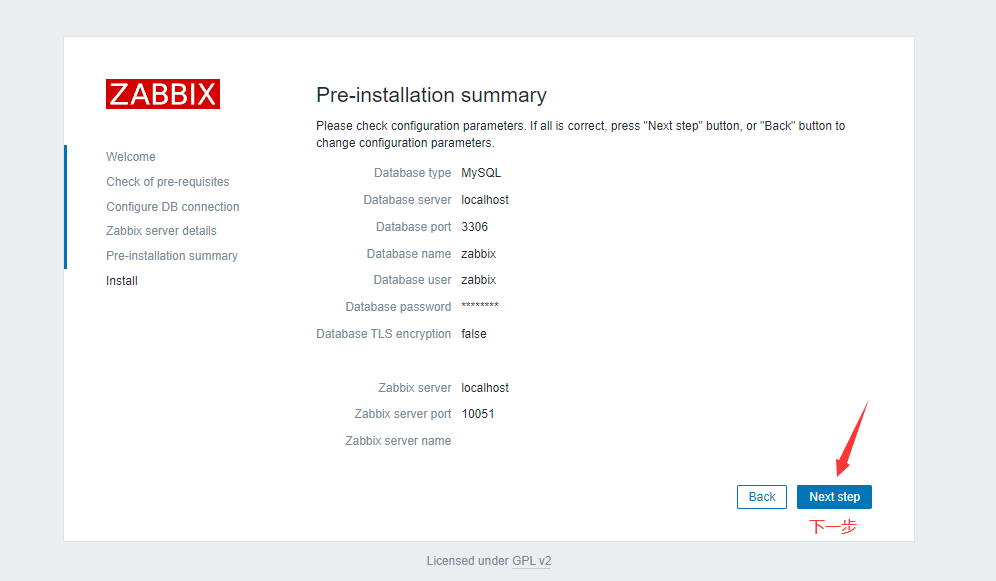Viewport: 996px width, 581px height.
Task: Click the Database name label
Action: tap(409, 253)
